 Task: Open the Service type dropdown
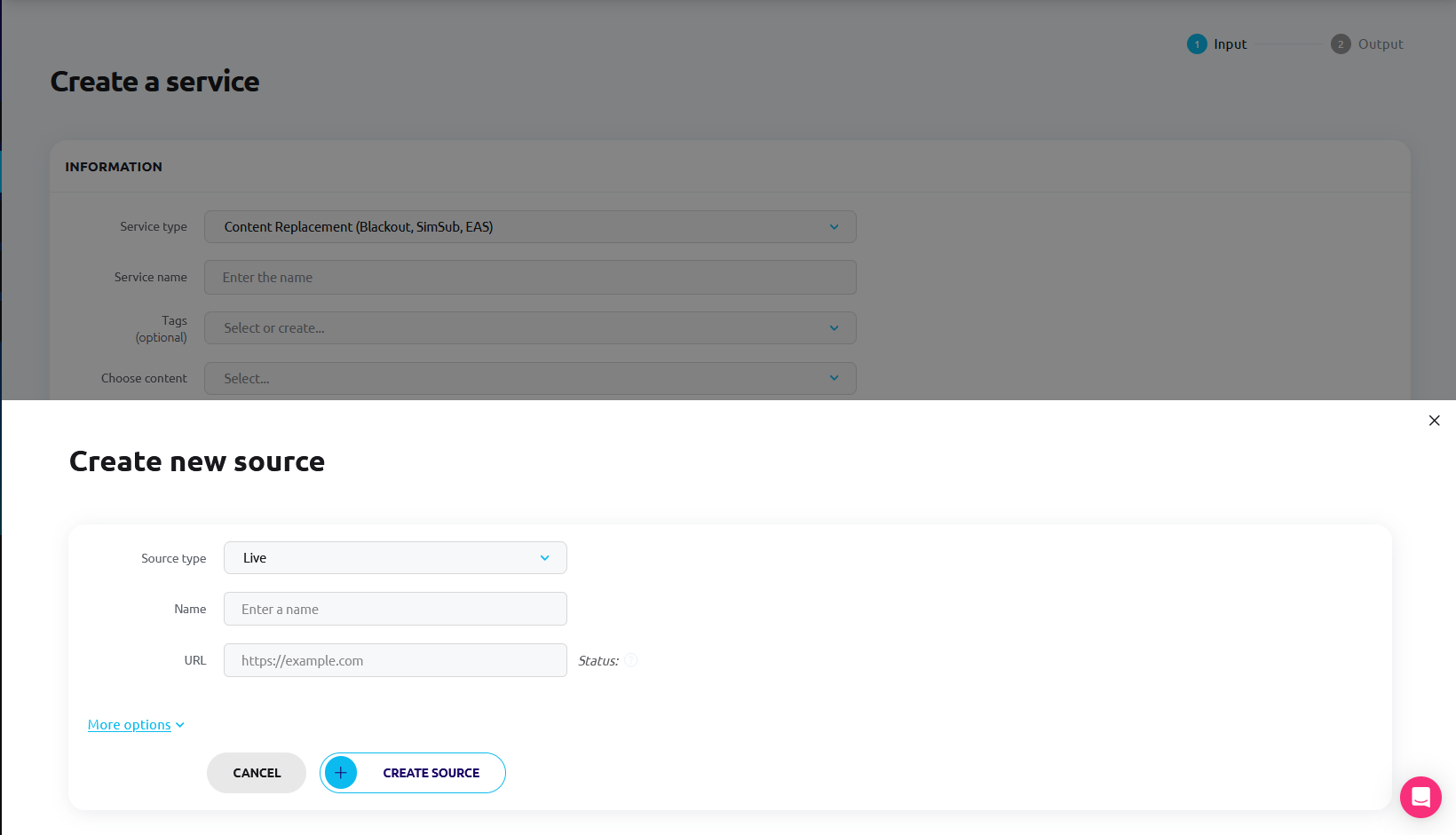pos(530,227)
